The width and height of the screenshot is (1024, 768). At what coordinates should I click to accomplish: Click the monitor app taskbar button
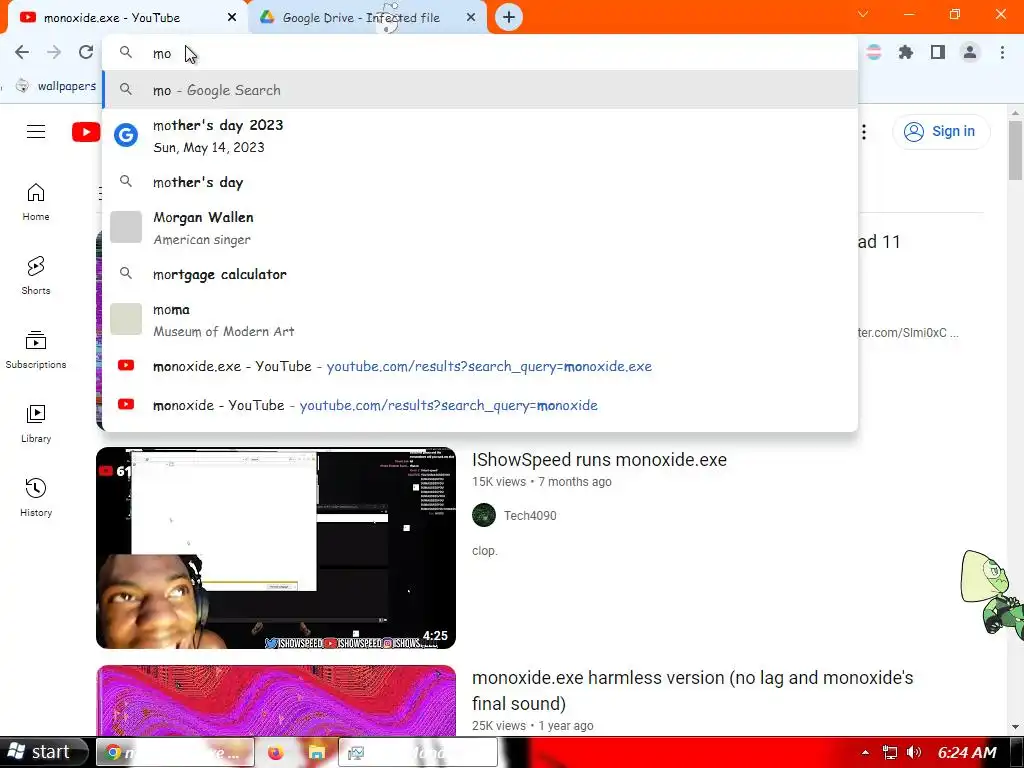(418, 753)
